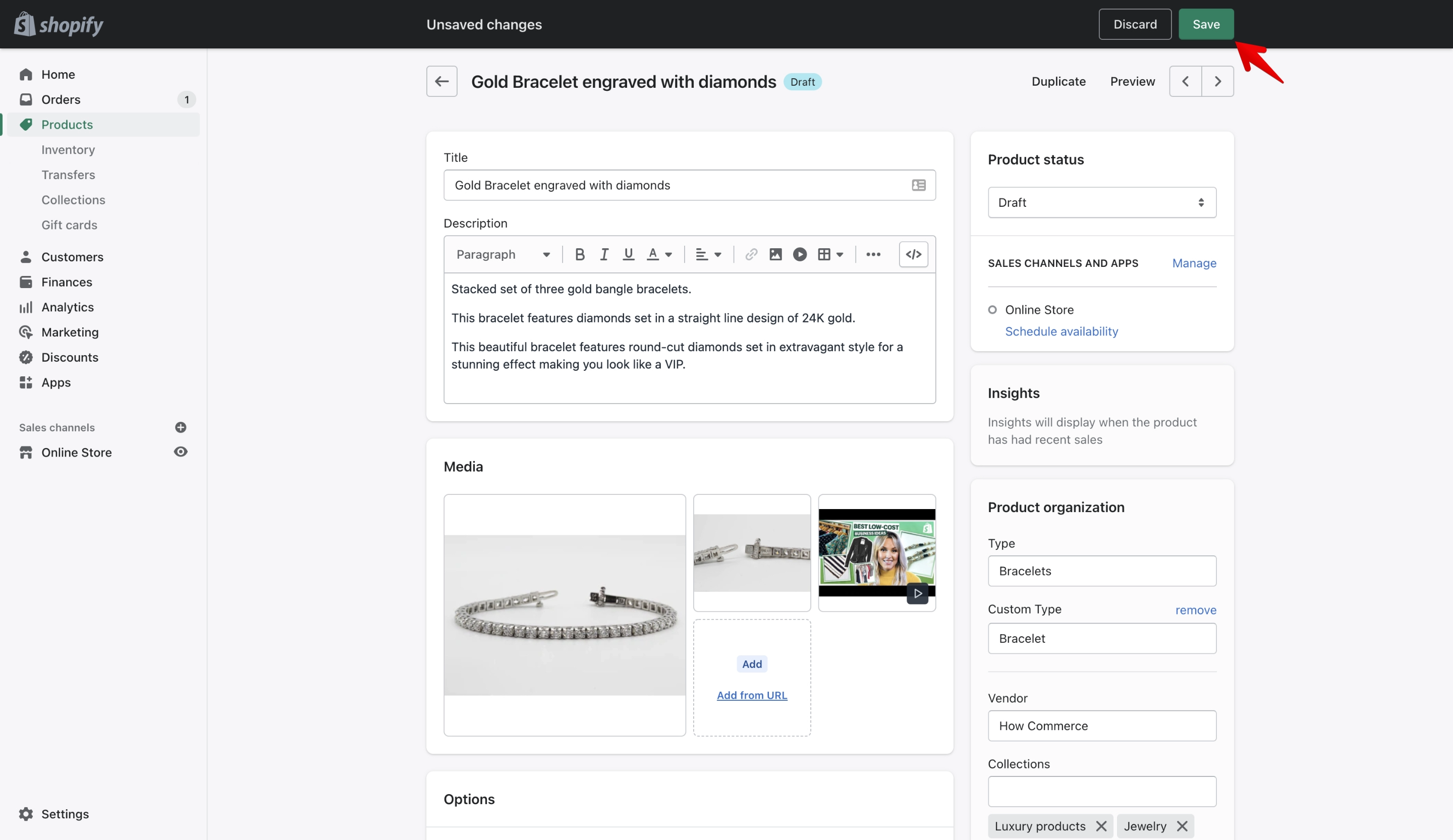The height and width of the screenshot is (840, 1453).
Task: Click Schedule availability link
Action: click(x=1061, y=331)
